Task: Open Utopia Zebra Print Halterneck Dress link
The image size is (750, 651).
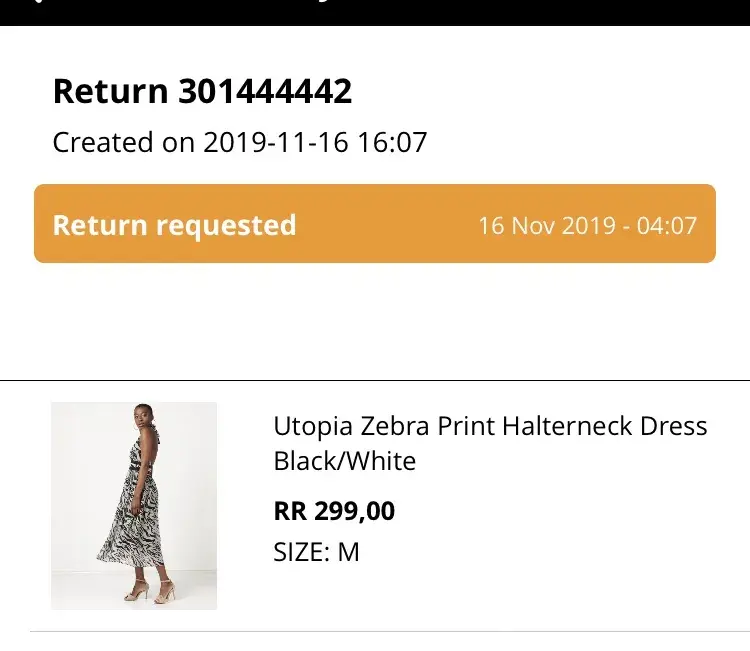Action: [x=490, y=427]
